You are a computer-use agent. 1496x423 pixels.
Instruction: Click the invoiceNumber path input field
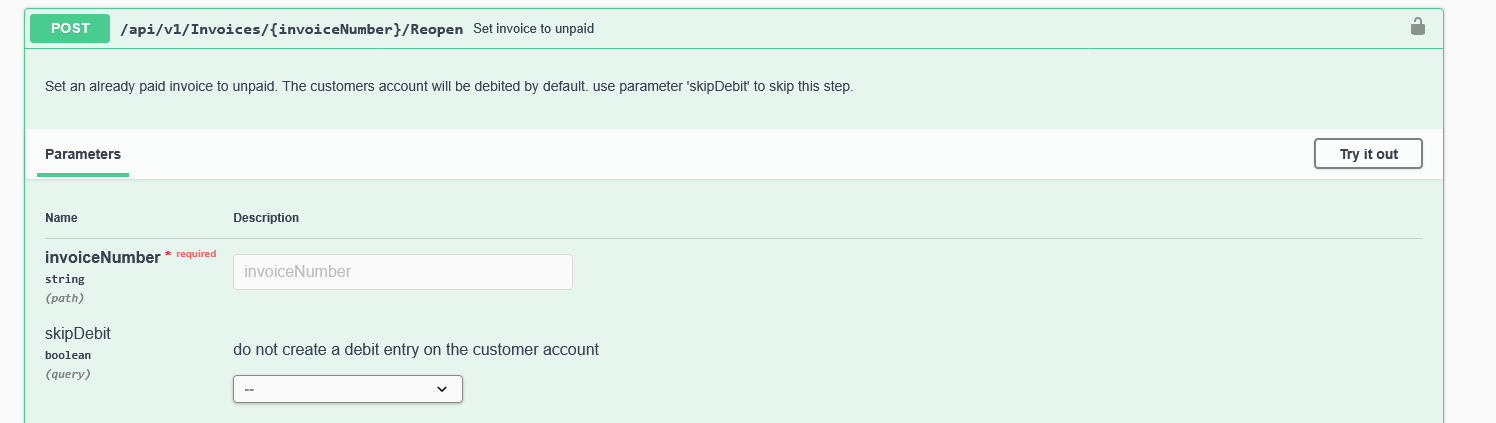(402, 272)
